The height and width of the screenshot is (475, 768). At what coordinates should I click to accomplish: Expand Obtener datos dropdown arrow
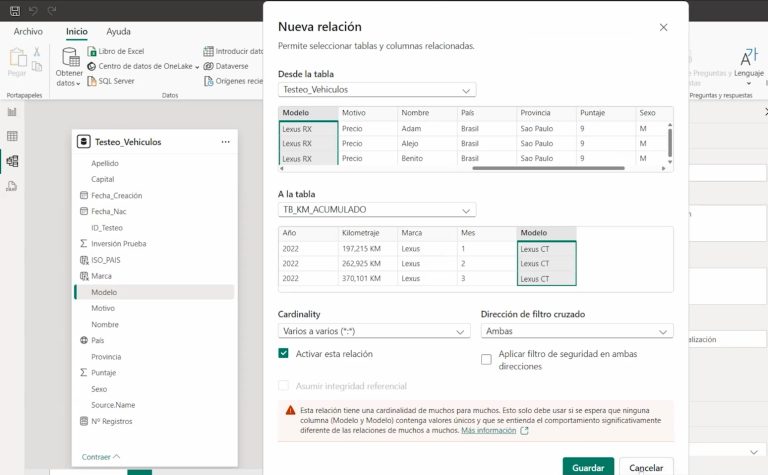tap(78, 84)
